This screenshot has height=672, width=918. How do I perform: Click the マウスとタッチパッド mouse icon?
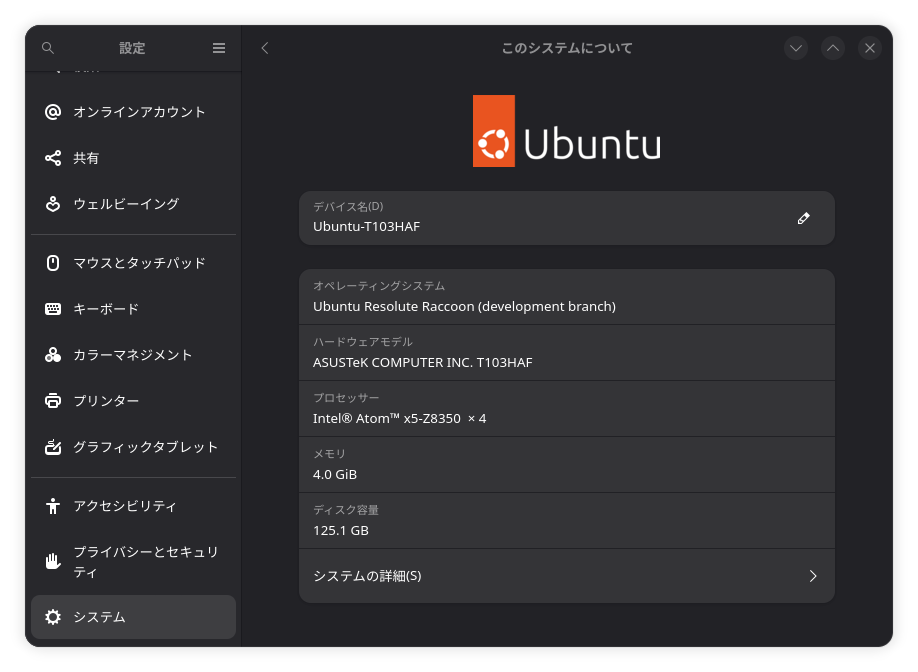53,262
